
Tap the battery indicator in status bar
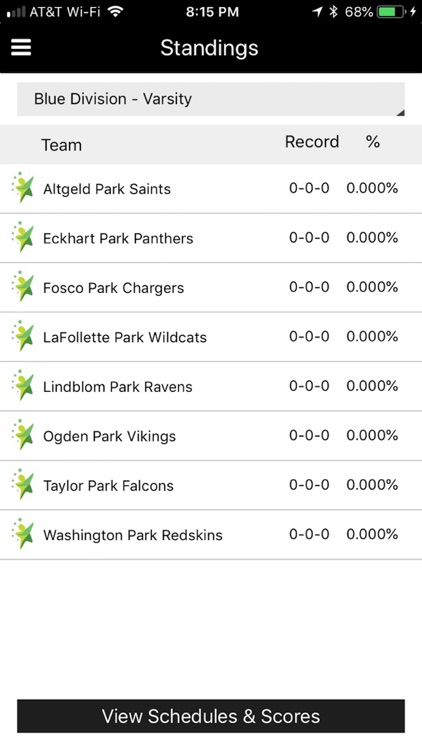coord(391,11)
